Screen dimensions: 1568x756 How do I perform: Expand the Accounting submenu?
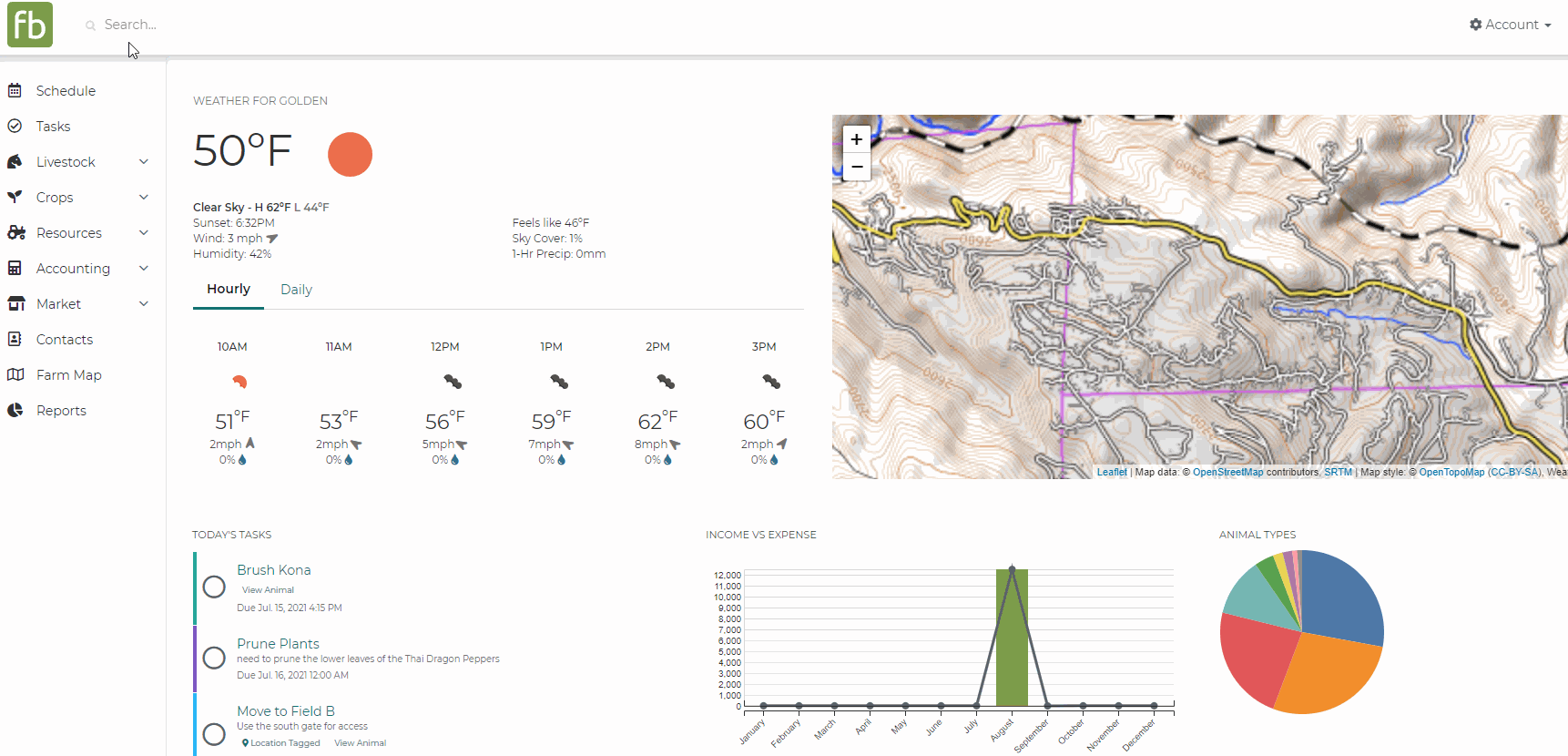tap(143, 268)
